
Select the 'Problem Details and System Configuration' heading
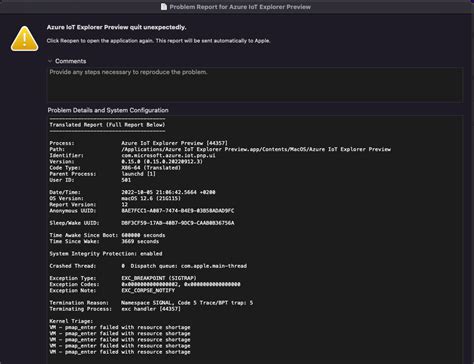coord(108,110)
